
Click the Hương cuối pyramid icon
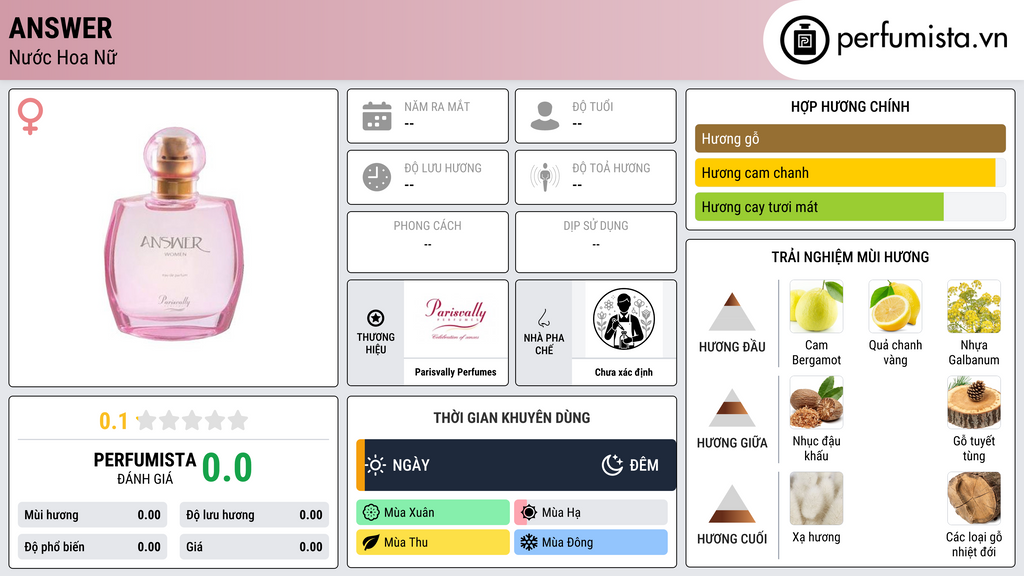coord(732,504)
